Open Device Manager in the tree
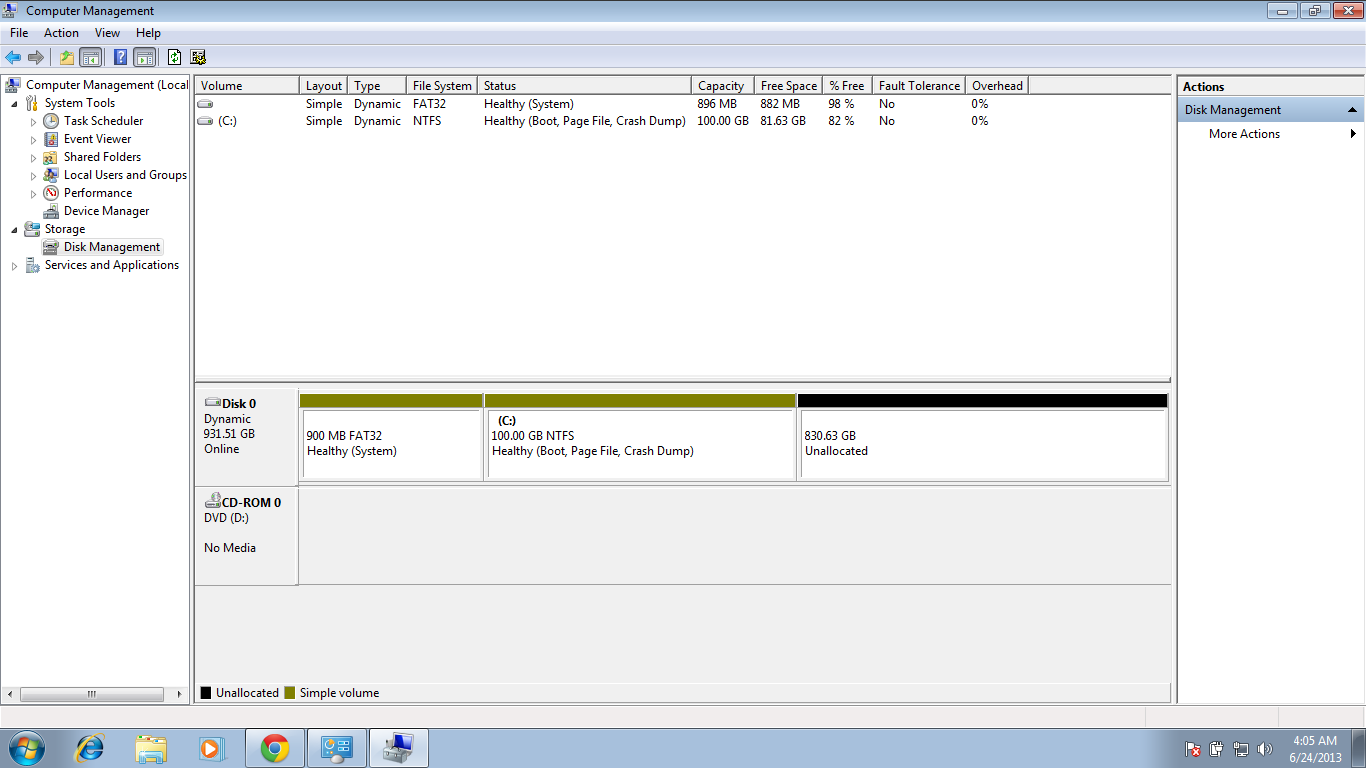Viewport: 1366px width, 768px height. click(106, 211)
